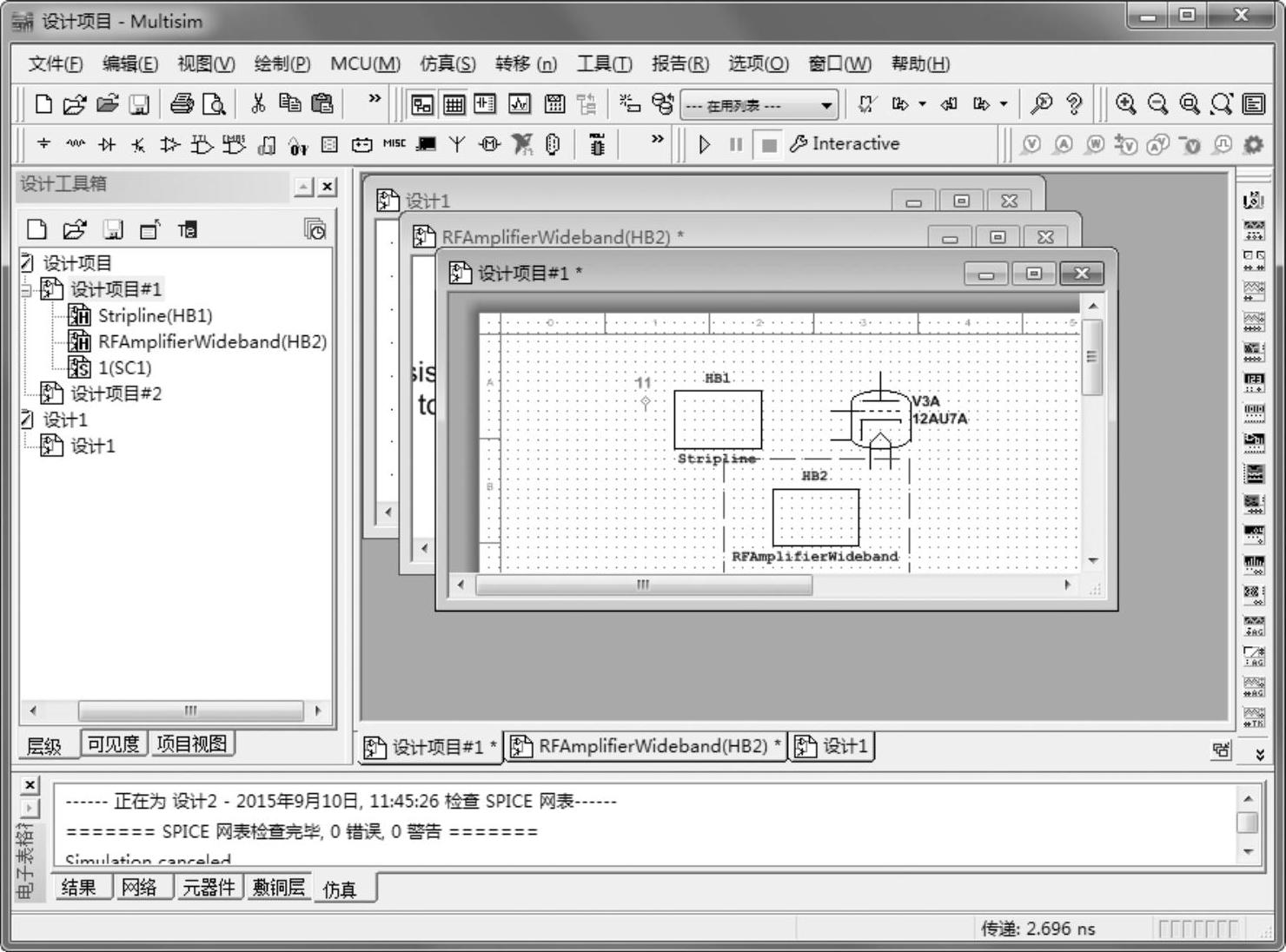
Task: Place a TTL gate component
Action: 202,144
